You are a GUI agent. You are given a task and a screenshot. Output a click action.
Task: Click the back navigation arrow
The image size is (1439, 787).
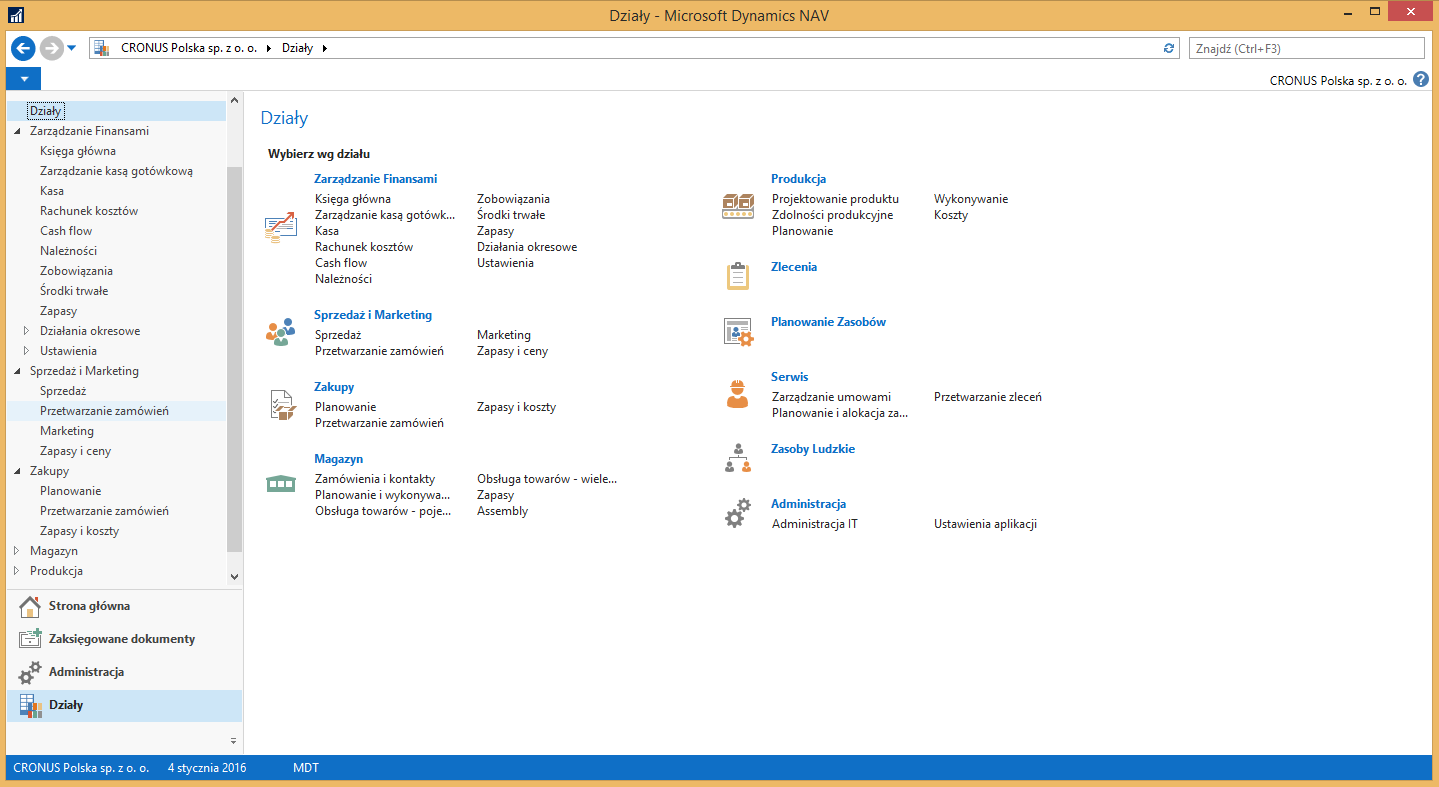(23, 48)
